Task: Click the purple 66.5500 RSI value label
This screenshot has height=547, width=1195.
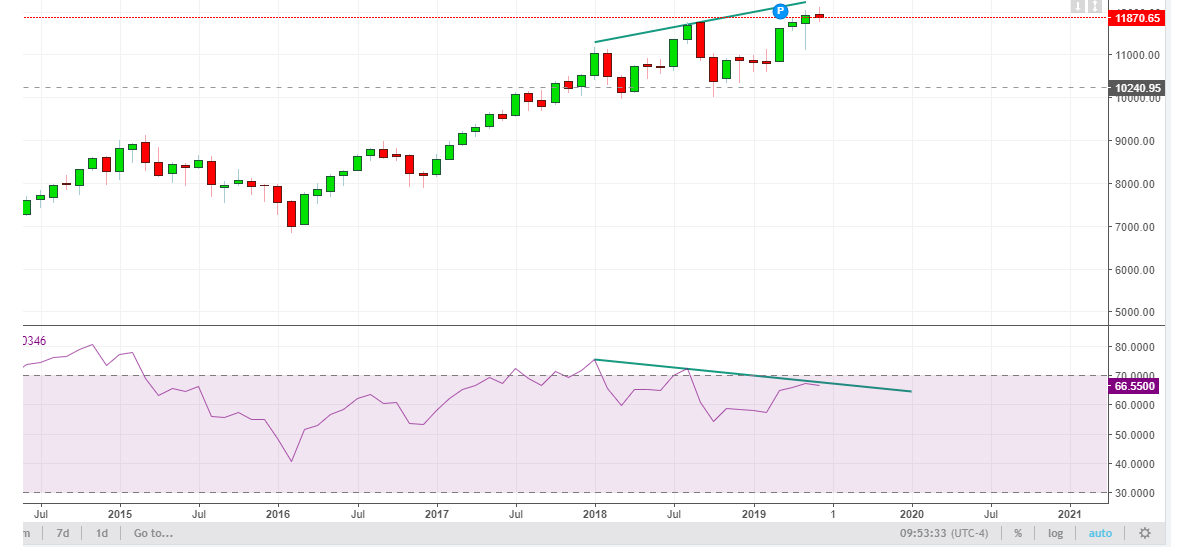Action: point(1137,385)
